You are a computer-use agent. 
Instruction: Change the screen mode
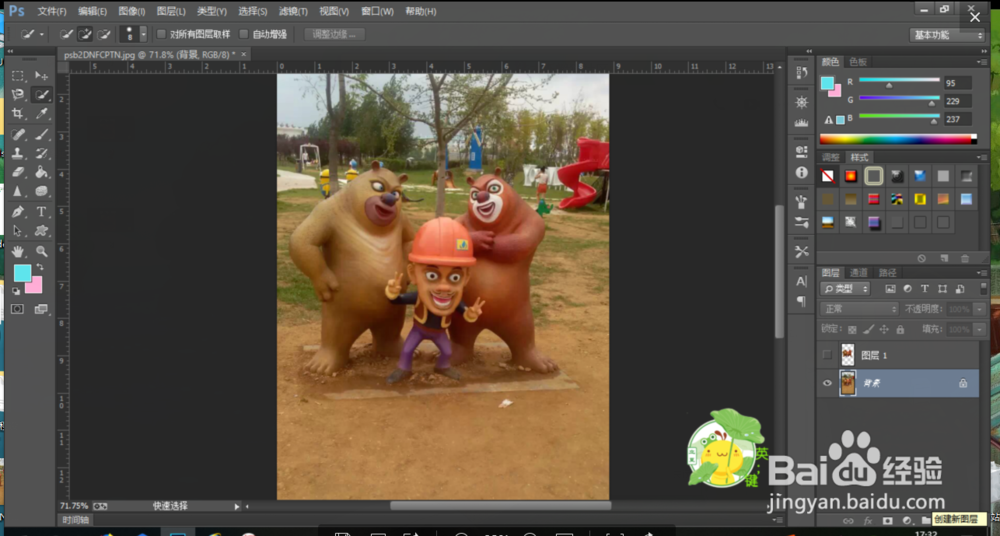(x=41, y=309)
